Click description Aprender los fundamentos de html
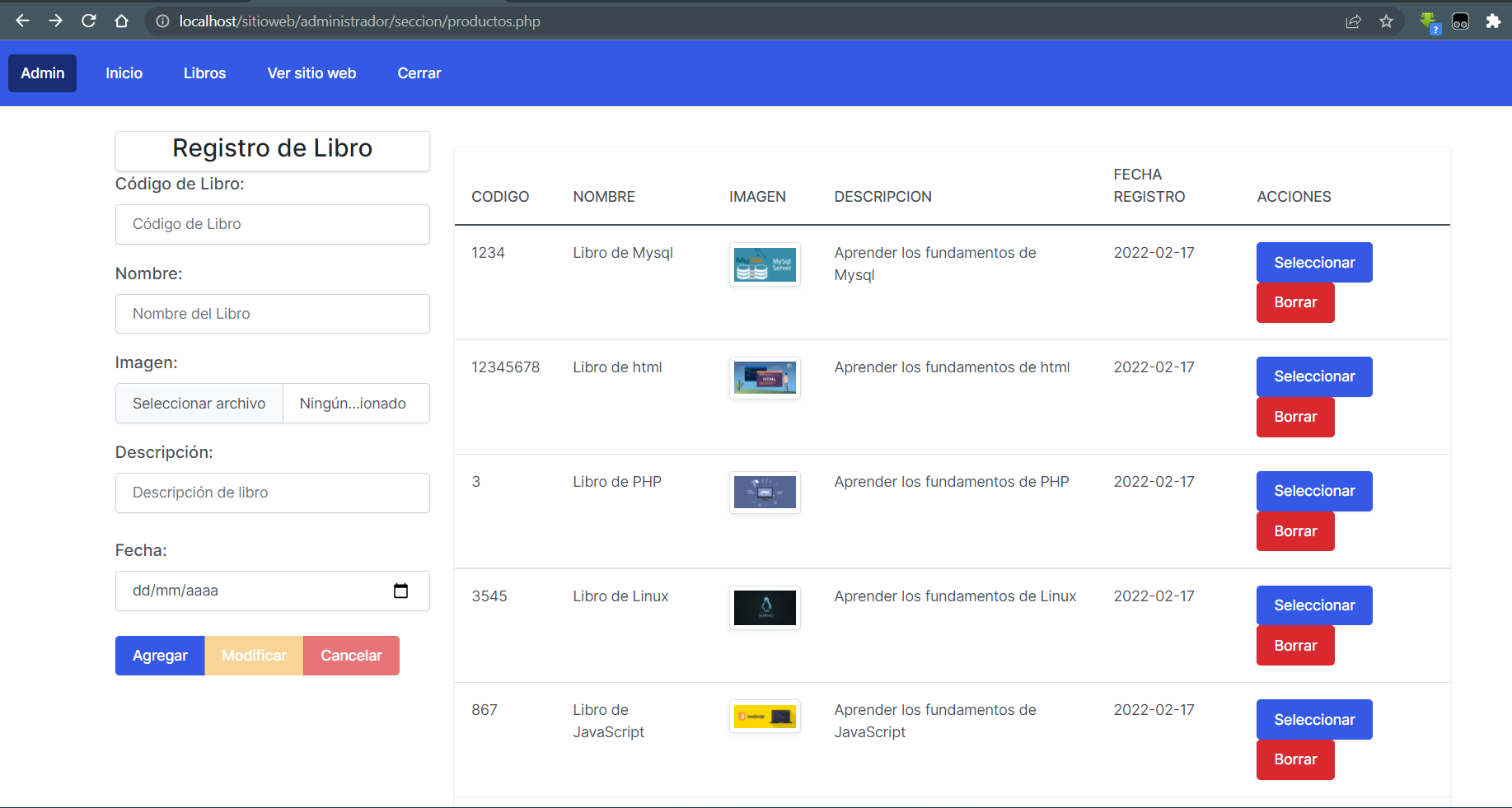The image size is (1512, 808). coord(952,367)
